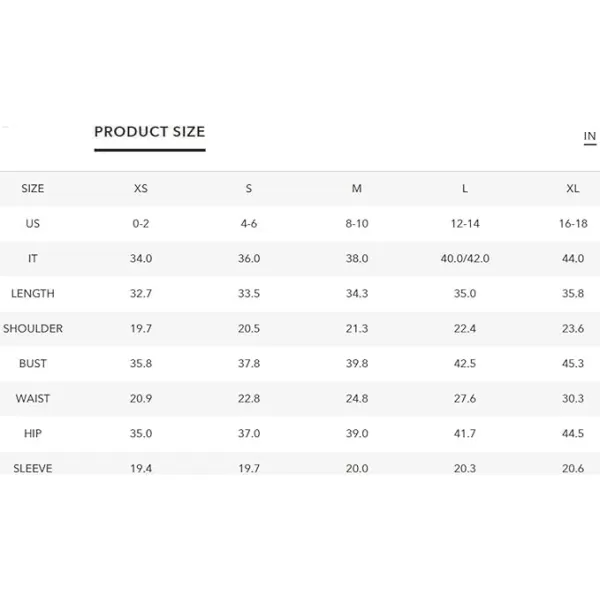The height and width of the screenshot is (600, 600).
Task: Click the HIP row label
Action: [x=33, y=434]
